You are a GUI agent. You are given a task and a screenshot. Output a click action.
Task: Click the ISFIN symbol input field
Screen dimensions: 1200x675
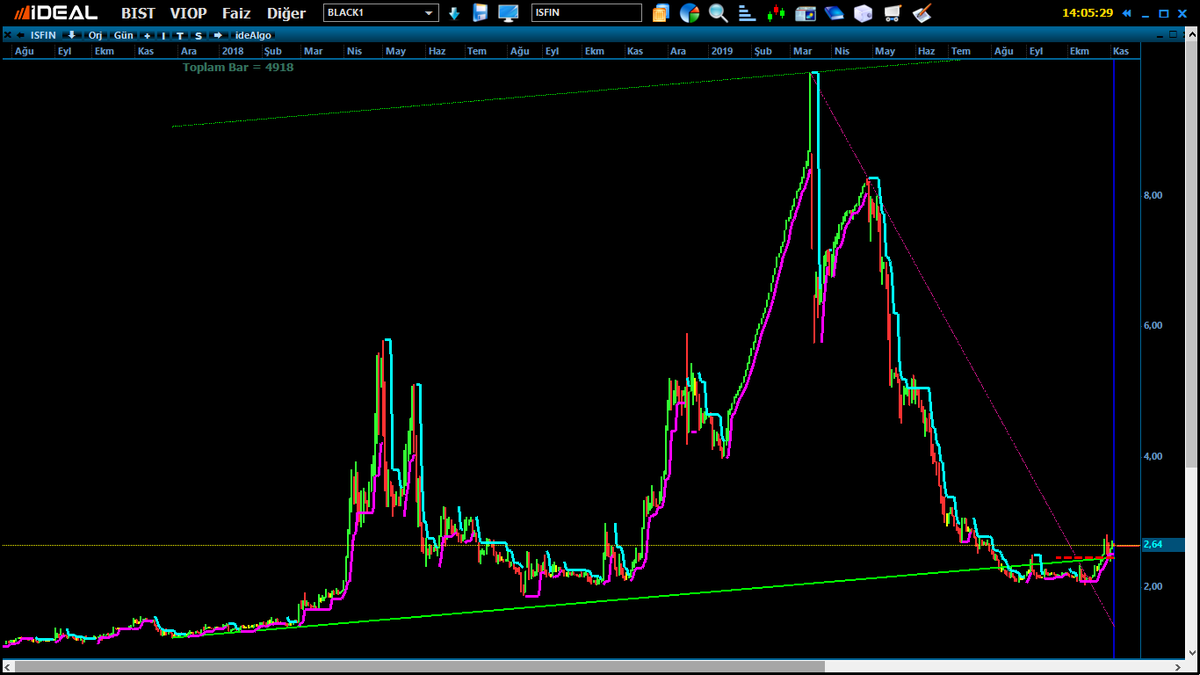tap(586, 13)
